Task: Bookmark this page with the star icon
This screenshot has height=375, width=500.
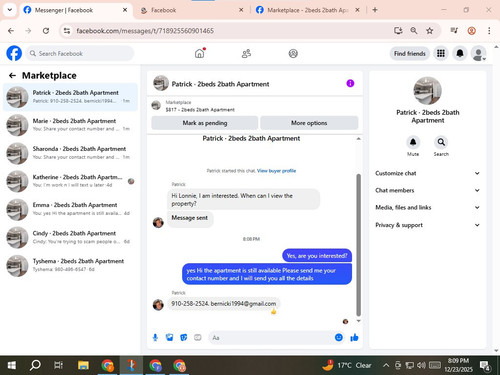Action: pyautogui.click(x=430, y=31)
